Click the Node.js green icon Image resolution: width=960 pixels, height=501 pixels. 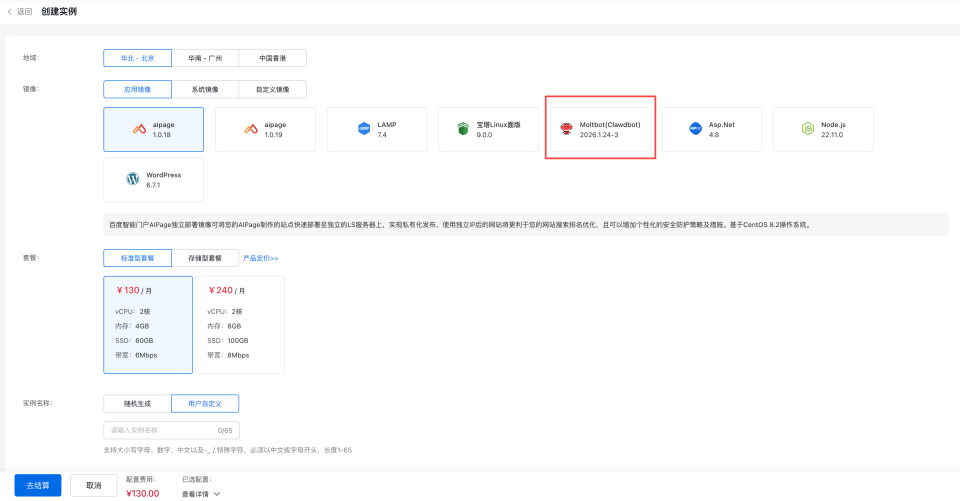pos(808,129)
